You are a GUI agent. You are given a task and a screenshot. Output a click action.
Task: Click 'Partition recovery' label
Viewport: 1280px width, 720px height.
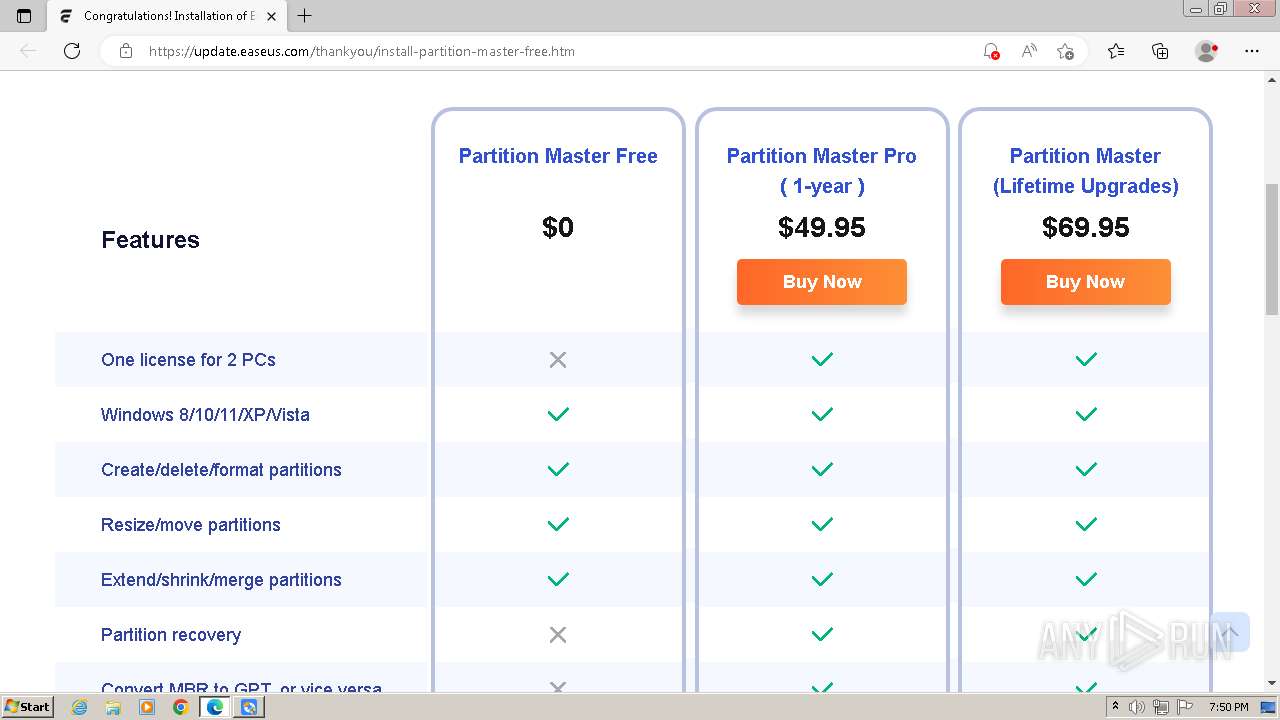[x=171, y=635]
